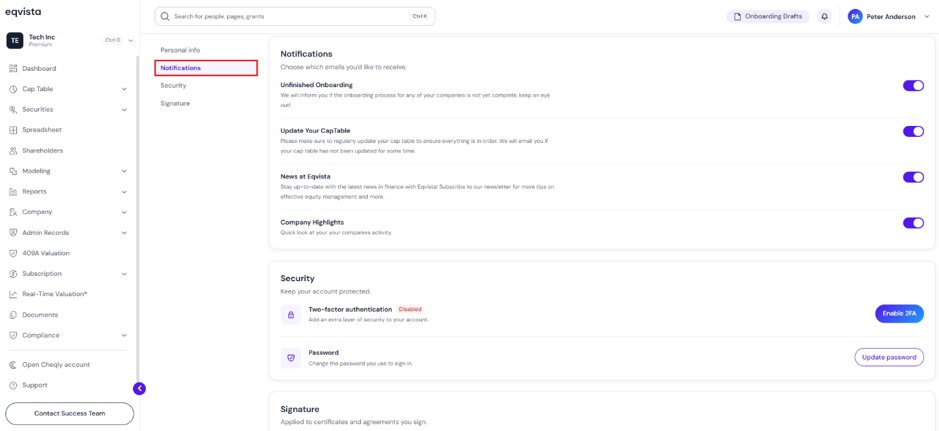Expand the Securities menu chevron
Image resolution: width=939 pixels, height=431 pixels.
(x=124, y=110)
